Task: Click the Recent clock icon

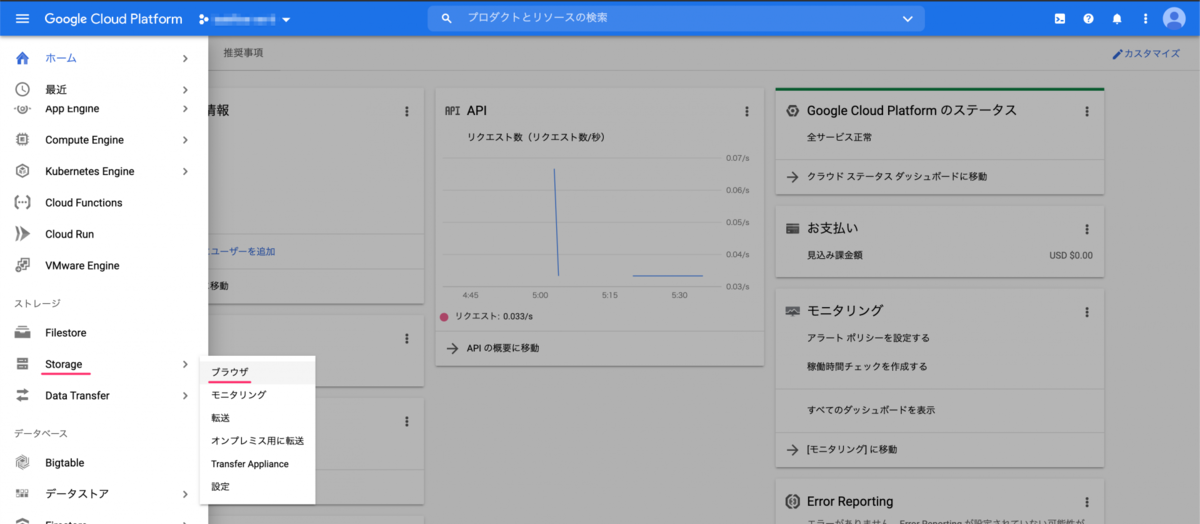Action: point(22,90)
